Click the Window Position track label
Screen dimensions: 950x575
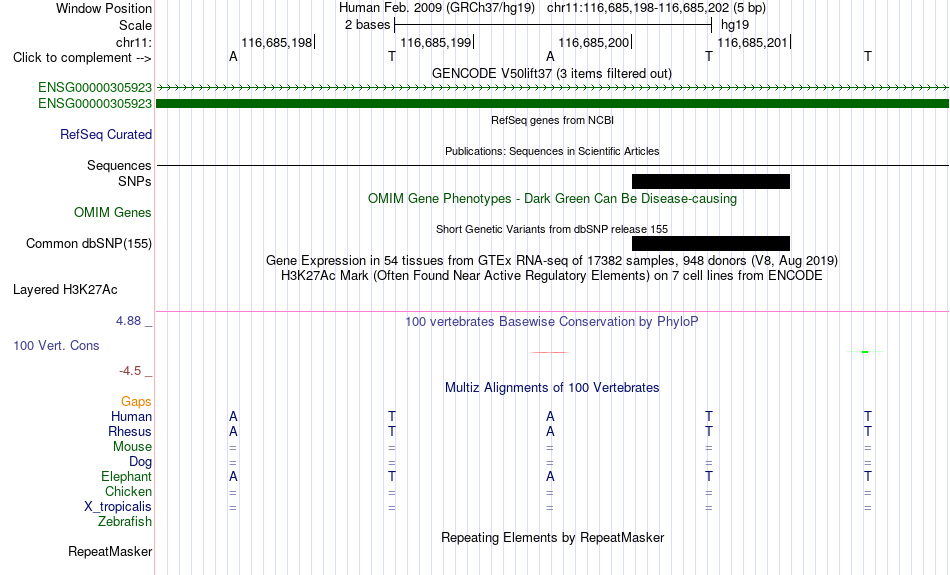coord(104,8)
